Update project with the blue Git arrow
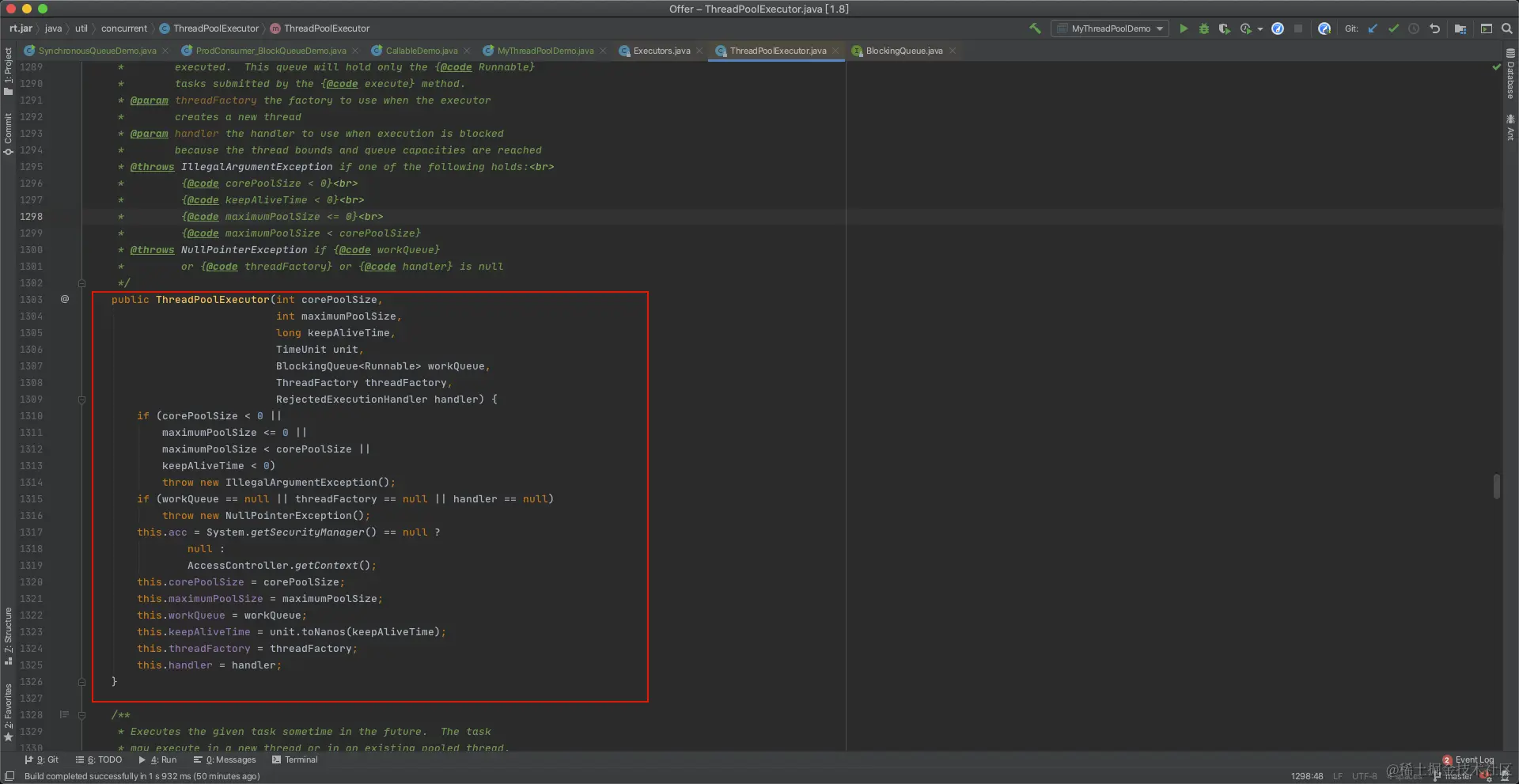Viewport: 1519px width, 784px height. 1373,28
